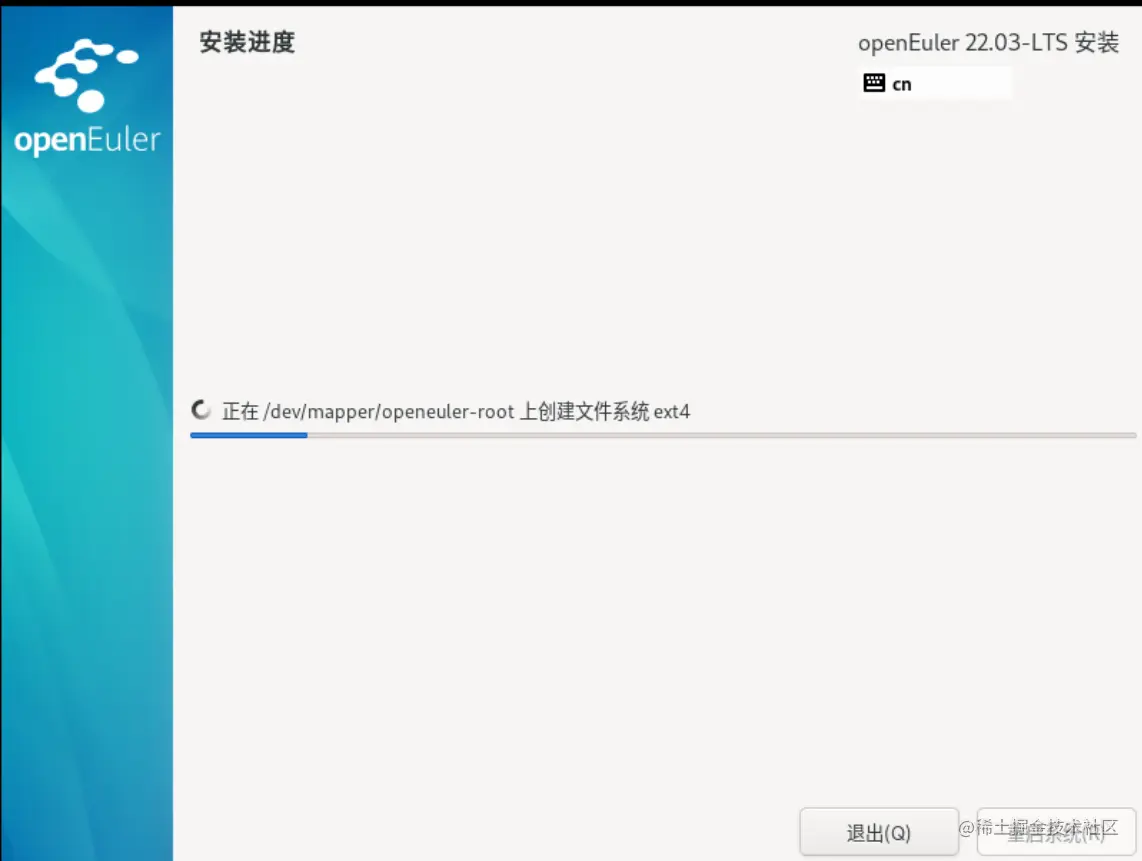
Task: Click the 安装进度 heading
Action: [247, 42]
